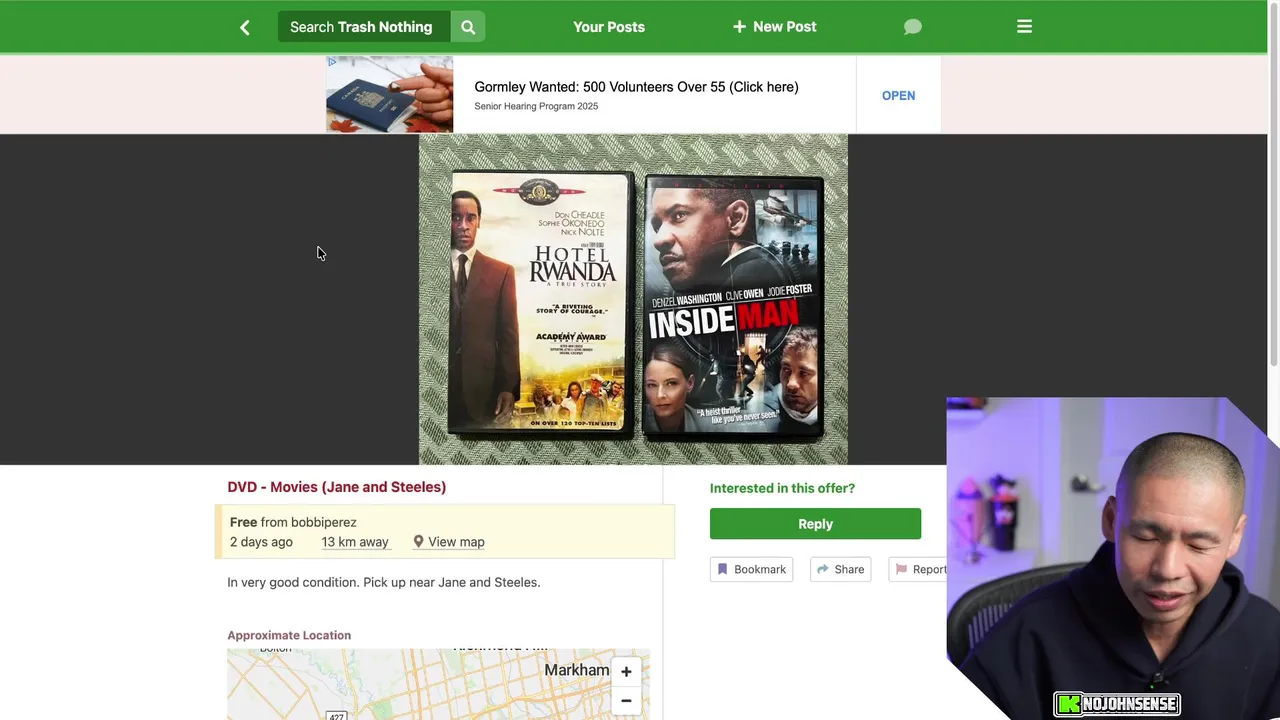Click the magnifying glass search button
The height and width of the screenshot is (720, 1280).
468,27
